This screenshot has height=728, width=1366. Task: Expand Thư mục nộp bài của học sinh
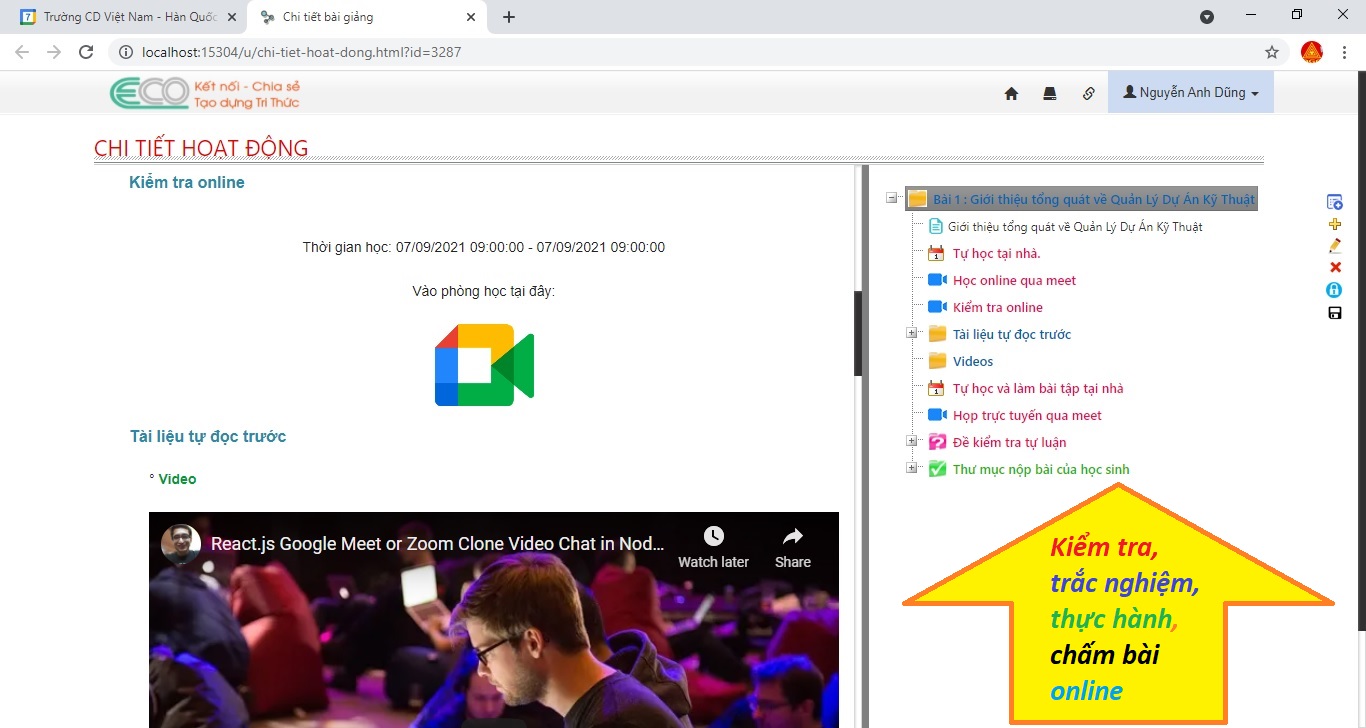point(911,469)
